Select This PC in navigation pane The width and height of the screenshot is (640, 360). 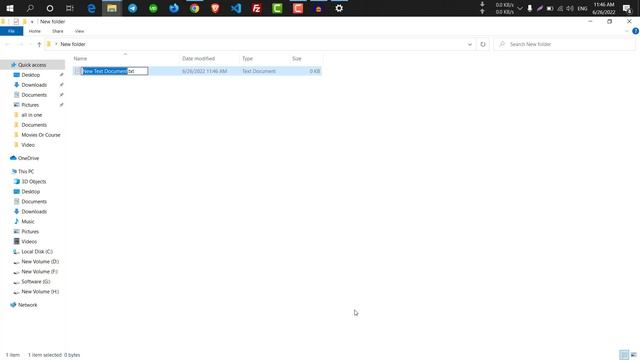pyautogui.click(x=26, y=171)
